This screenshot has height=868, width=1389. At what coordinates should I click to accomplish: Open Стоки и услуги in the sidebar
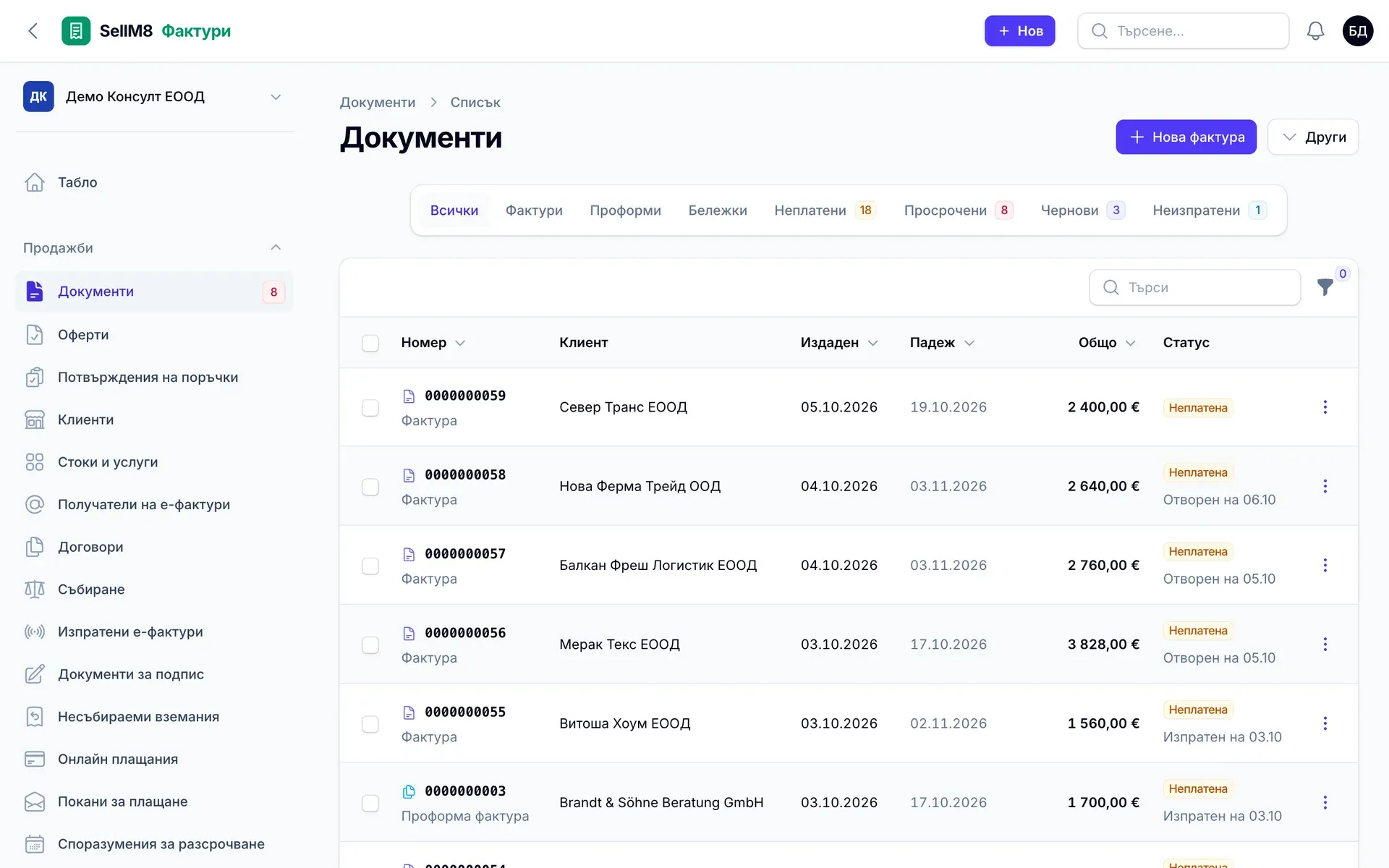tap(154, 462)
